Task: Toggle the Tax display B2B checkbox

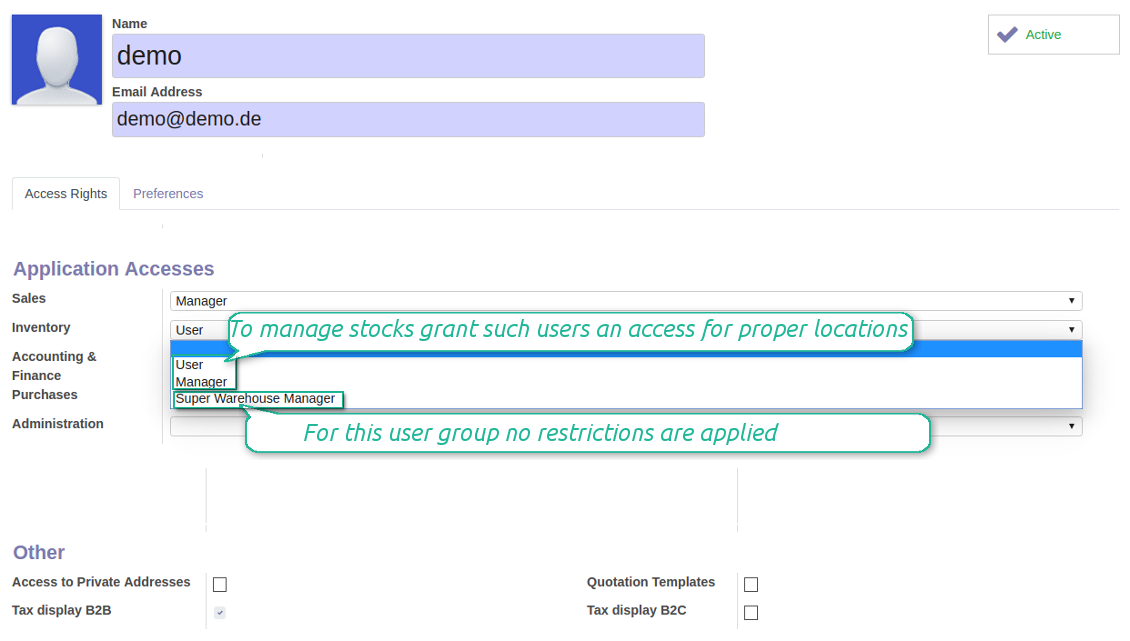Action: [220, 612]
